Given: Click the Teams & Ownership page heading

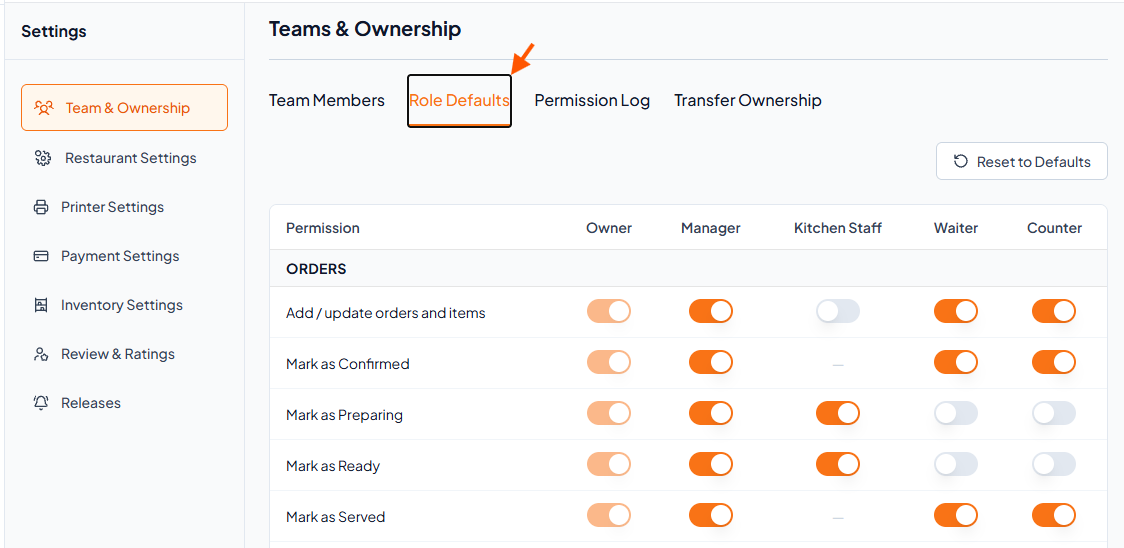Looking at the screenshot, I should point(365,29).
